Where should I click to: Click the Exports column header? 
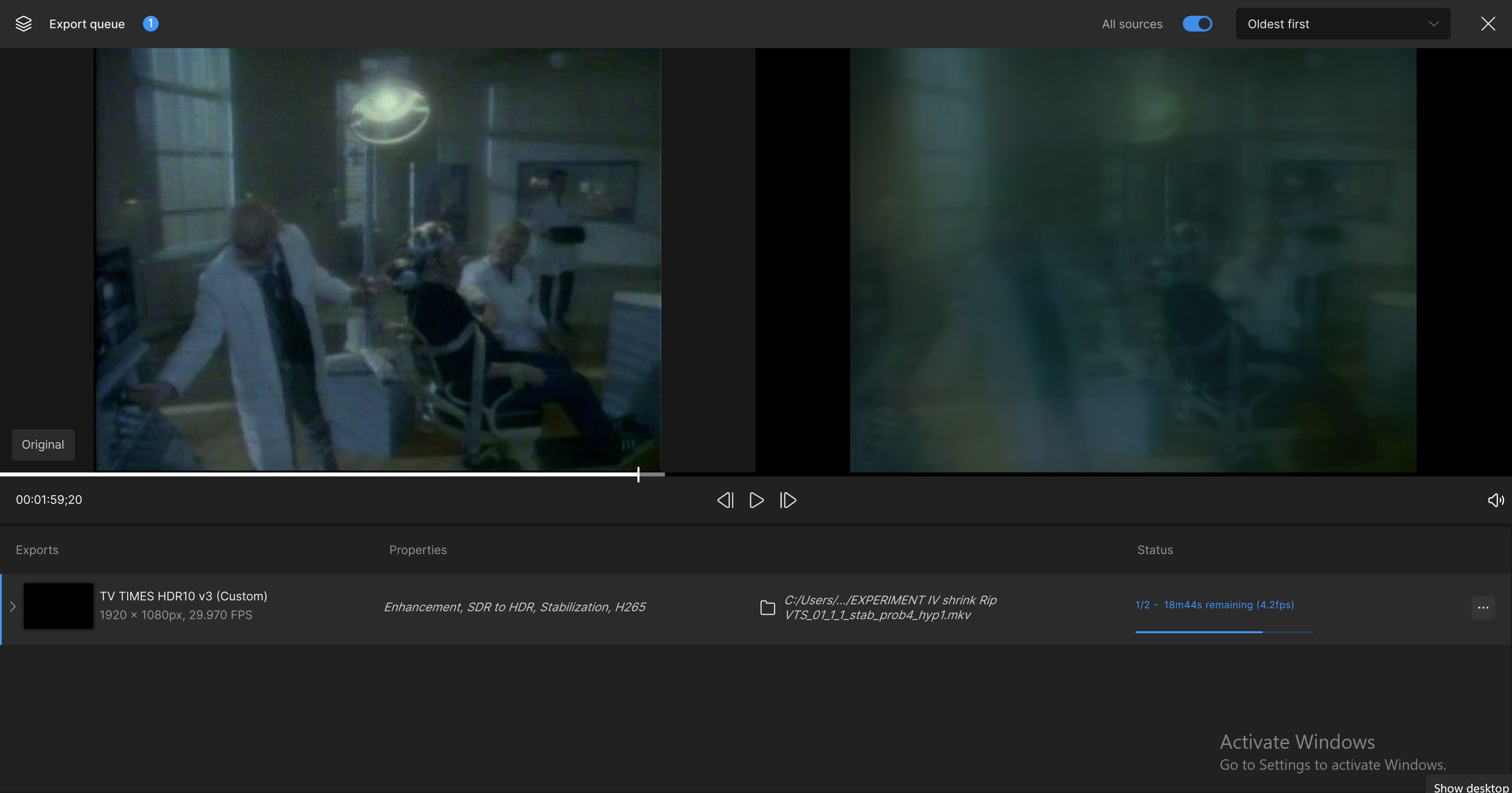pyautogui.click(x=37, y=550)
